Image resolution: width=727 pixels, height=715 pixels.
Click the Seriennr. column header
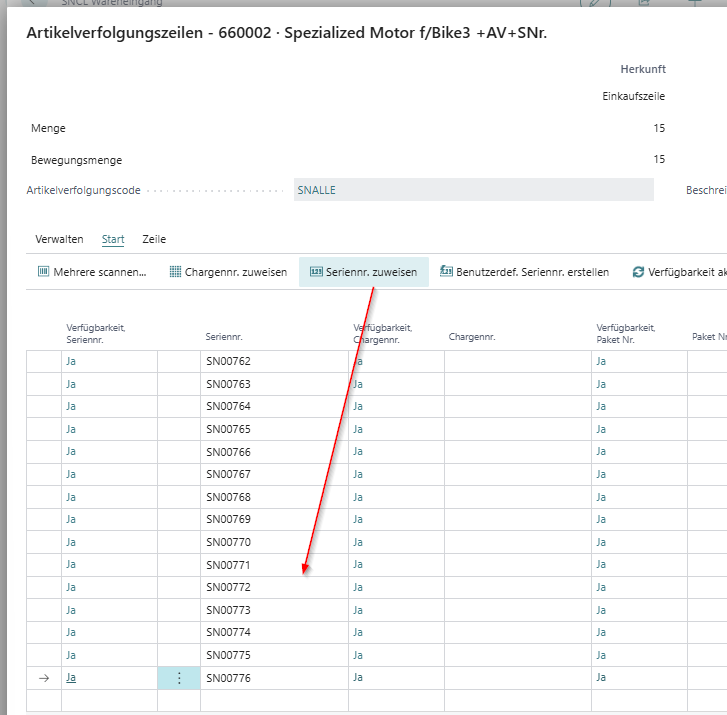click(224, 337)
